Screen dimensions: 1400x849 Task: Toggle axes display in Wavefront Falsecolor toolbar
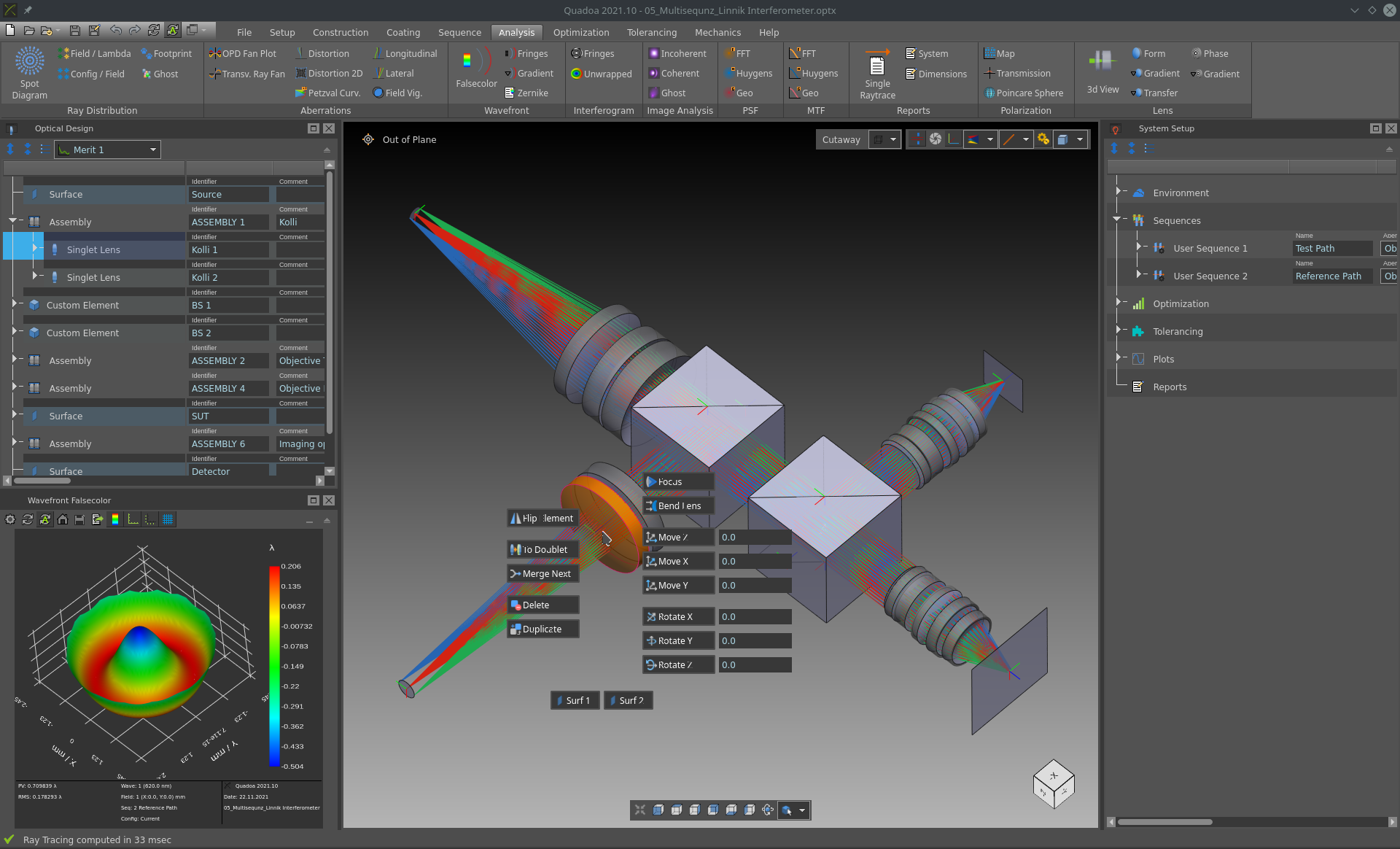[133, 519]
